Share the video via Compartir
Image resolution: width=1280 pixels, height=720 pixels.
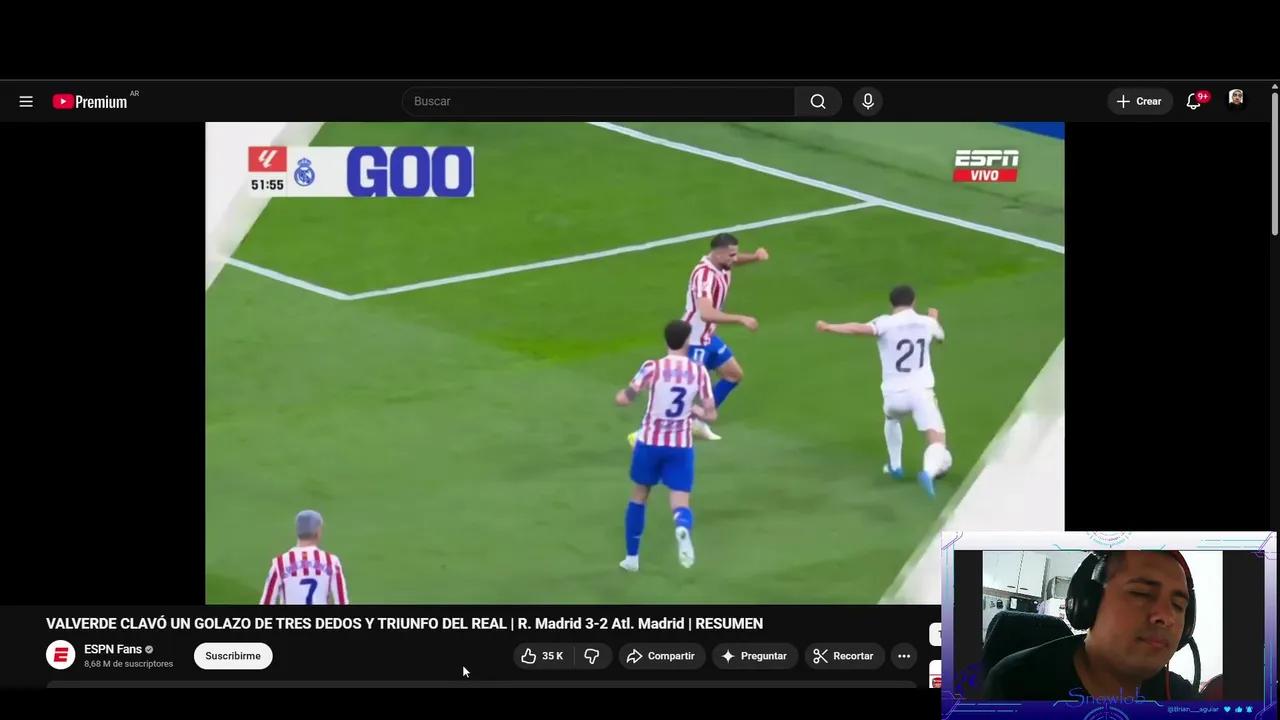660,656
